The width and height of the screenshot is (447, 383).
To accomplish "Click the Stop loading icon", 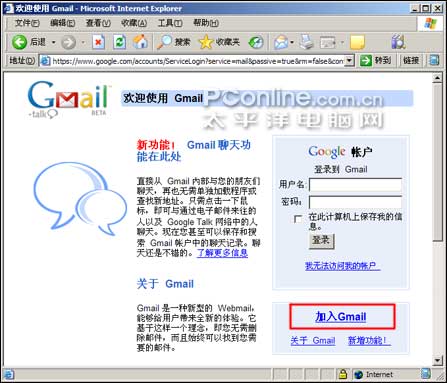I will coord(98,42).
